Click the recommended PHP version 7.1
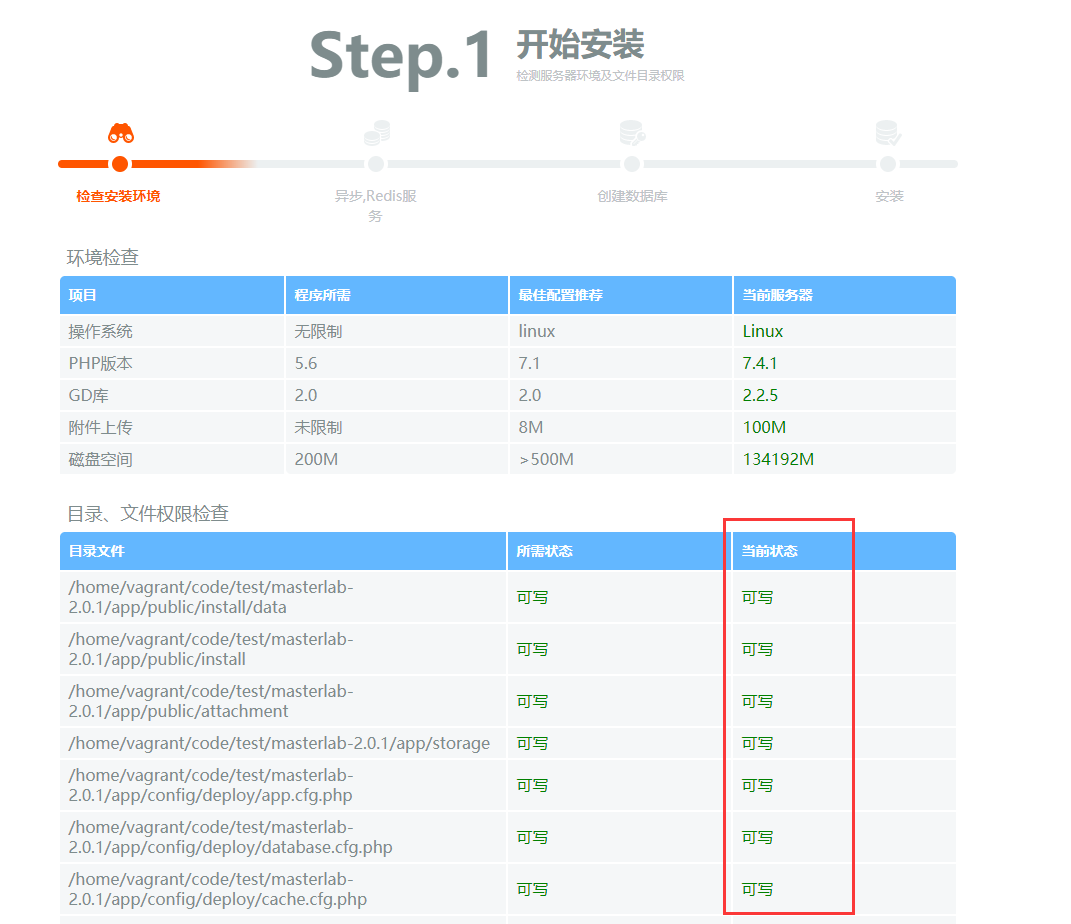 pos(529,363)
